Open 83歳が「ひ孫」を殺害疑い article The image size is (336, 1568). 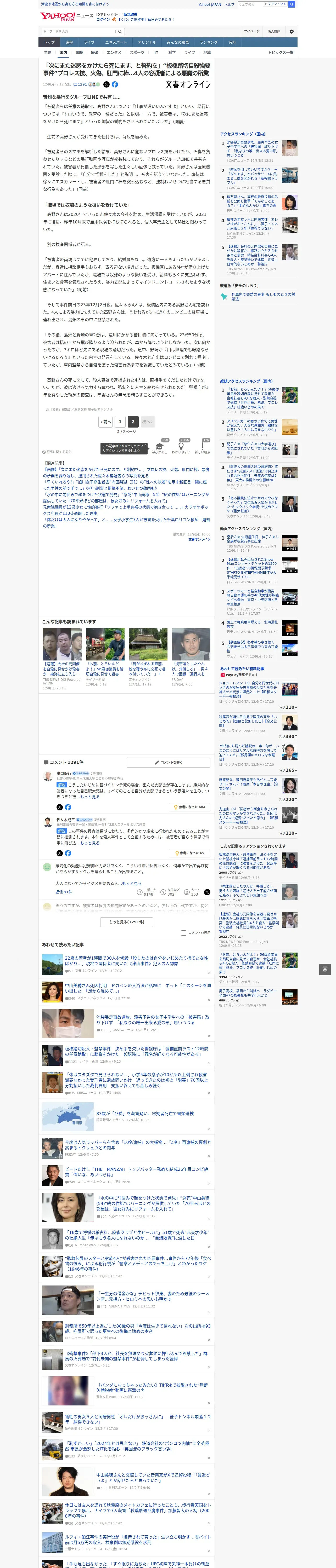145,1113
